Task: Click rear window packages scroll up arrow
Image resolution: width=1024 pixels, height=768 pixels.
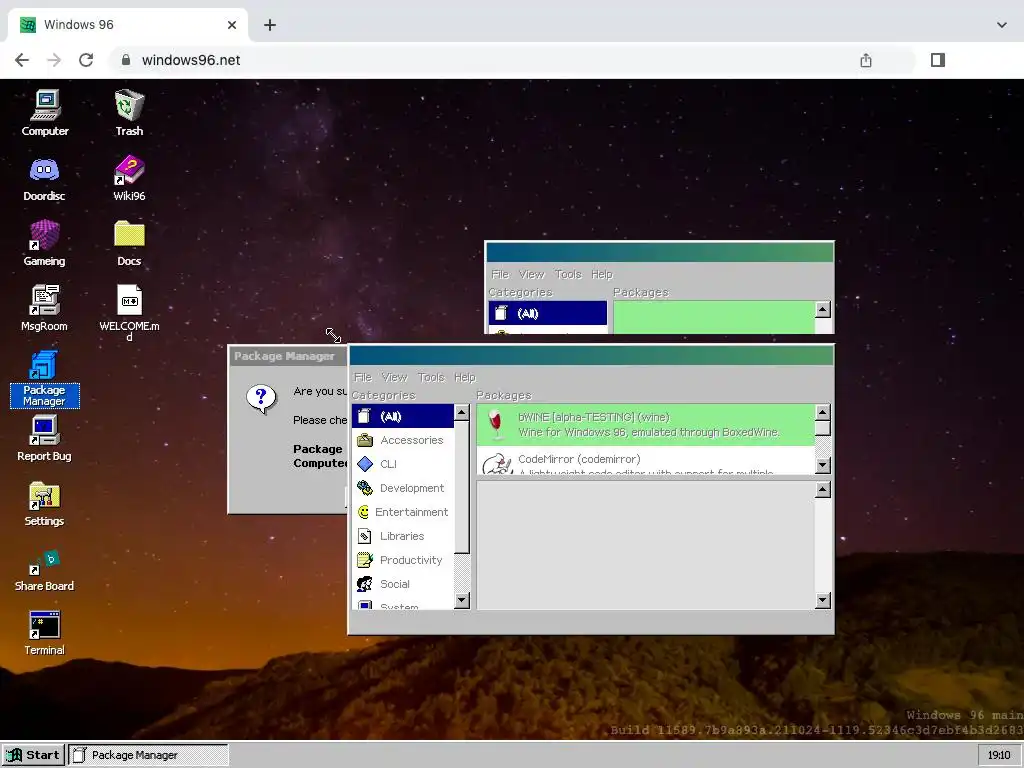Action: click(823, 310)
